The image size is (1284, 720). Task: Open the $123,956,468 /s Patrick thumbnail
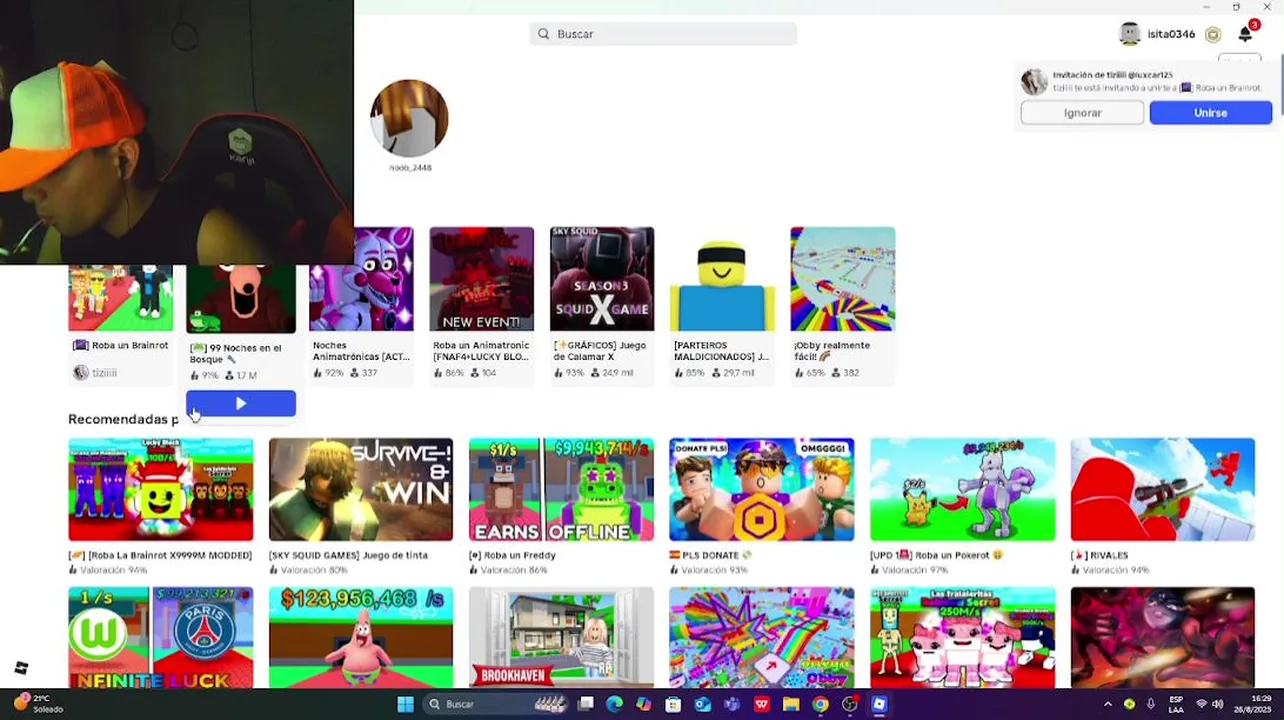[x=361, y=637]
